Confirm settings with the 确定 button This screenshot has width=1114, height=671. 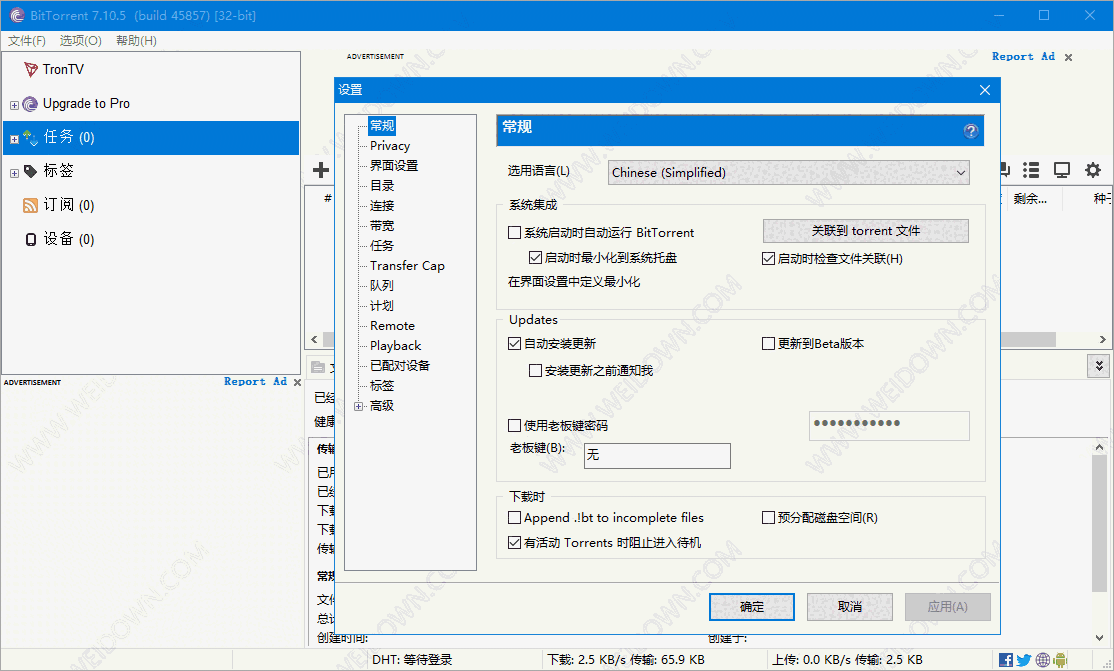(x=751, y=606)
